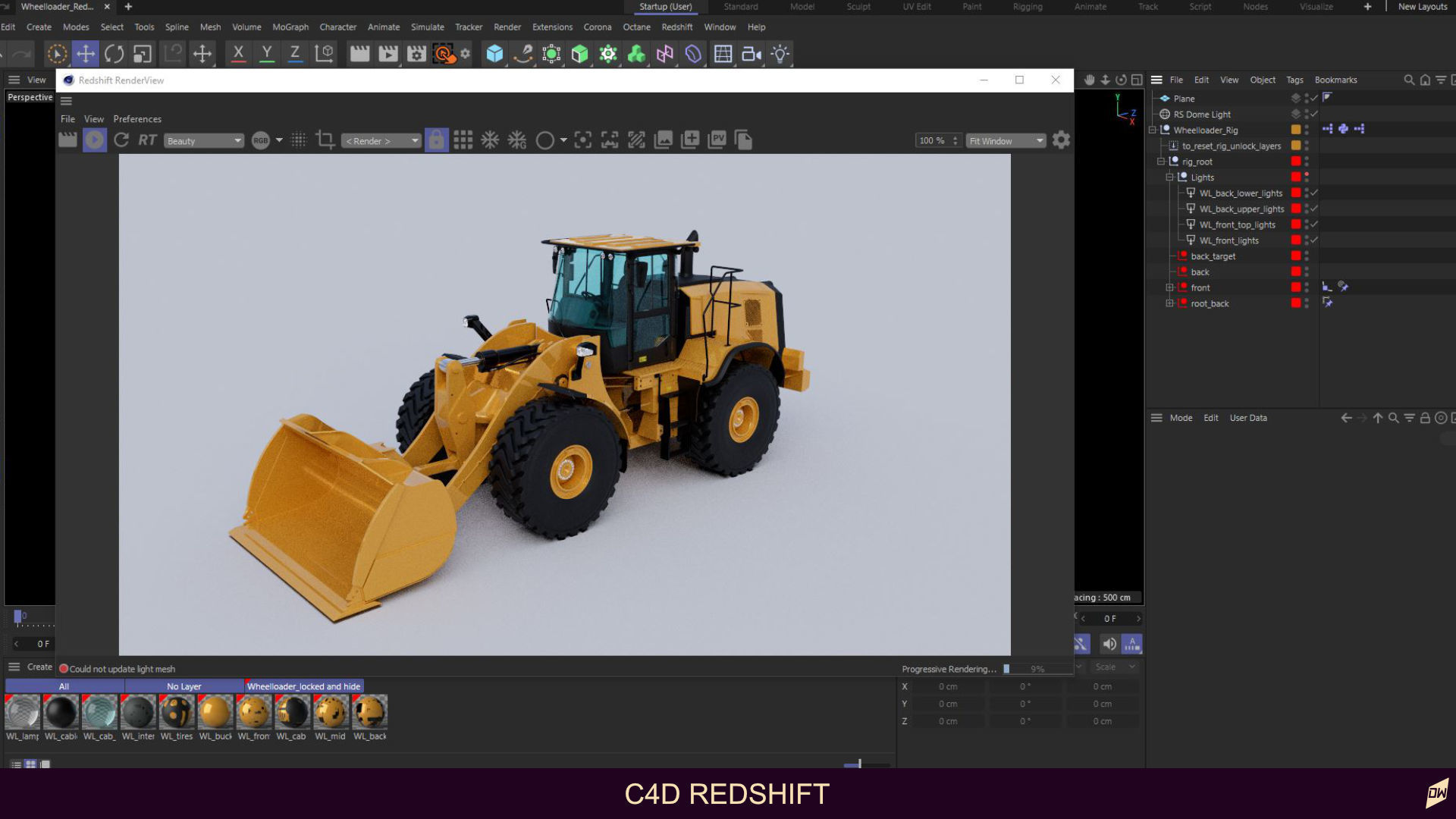This screenshot has height=819, width=1456.
Task: Send render to Picture Viewer PV icon
Action: (717, 140)
